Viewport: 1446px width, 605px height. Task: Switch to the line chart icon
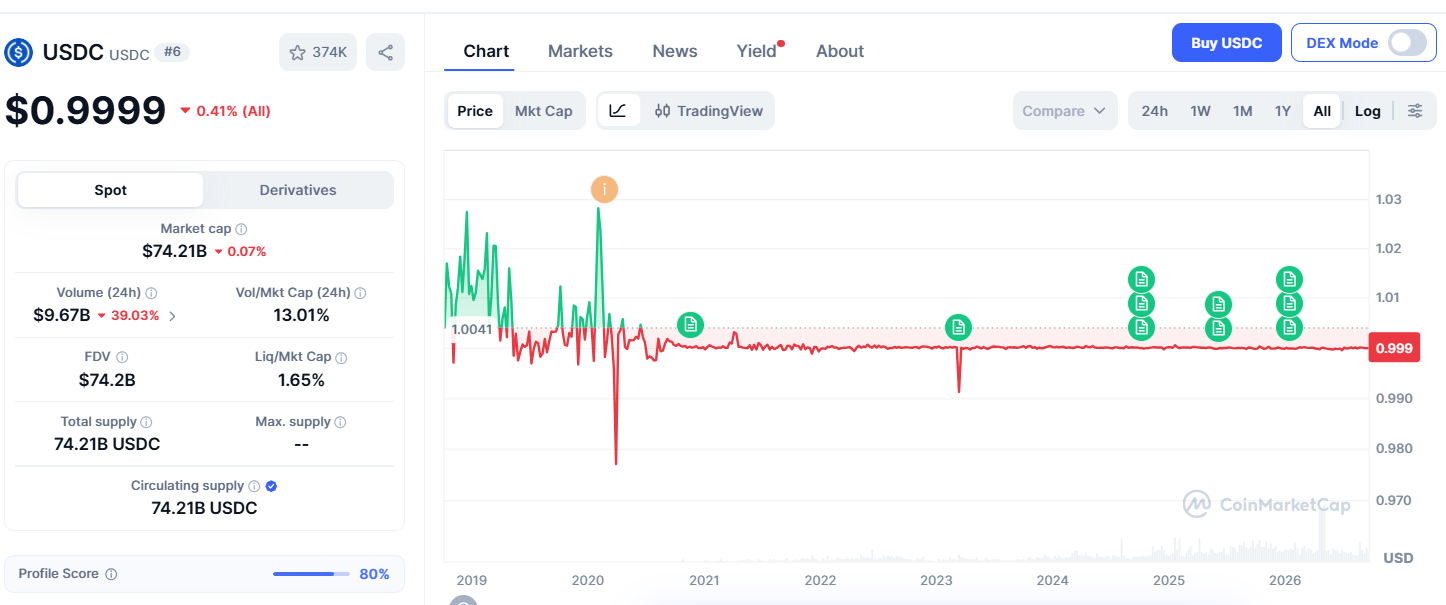click(x=618, y=111)
